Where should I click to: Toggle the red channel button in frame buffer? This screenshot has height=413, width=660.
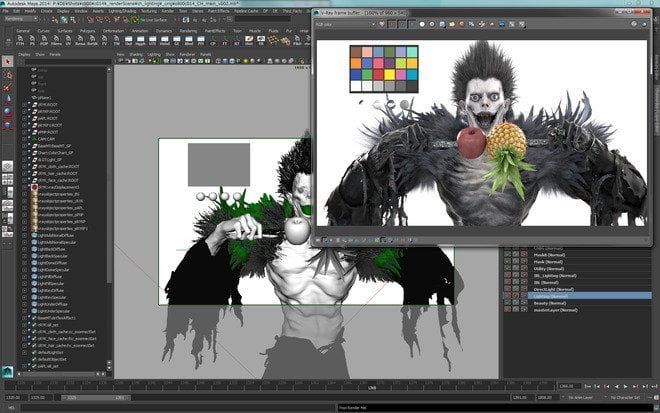click(392, 24)
